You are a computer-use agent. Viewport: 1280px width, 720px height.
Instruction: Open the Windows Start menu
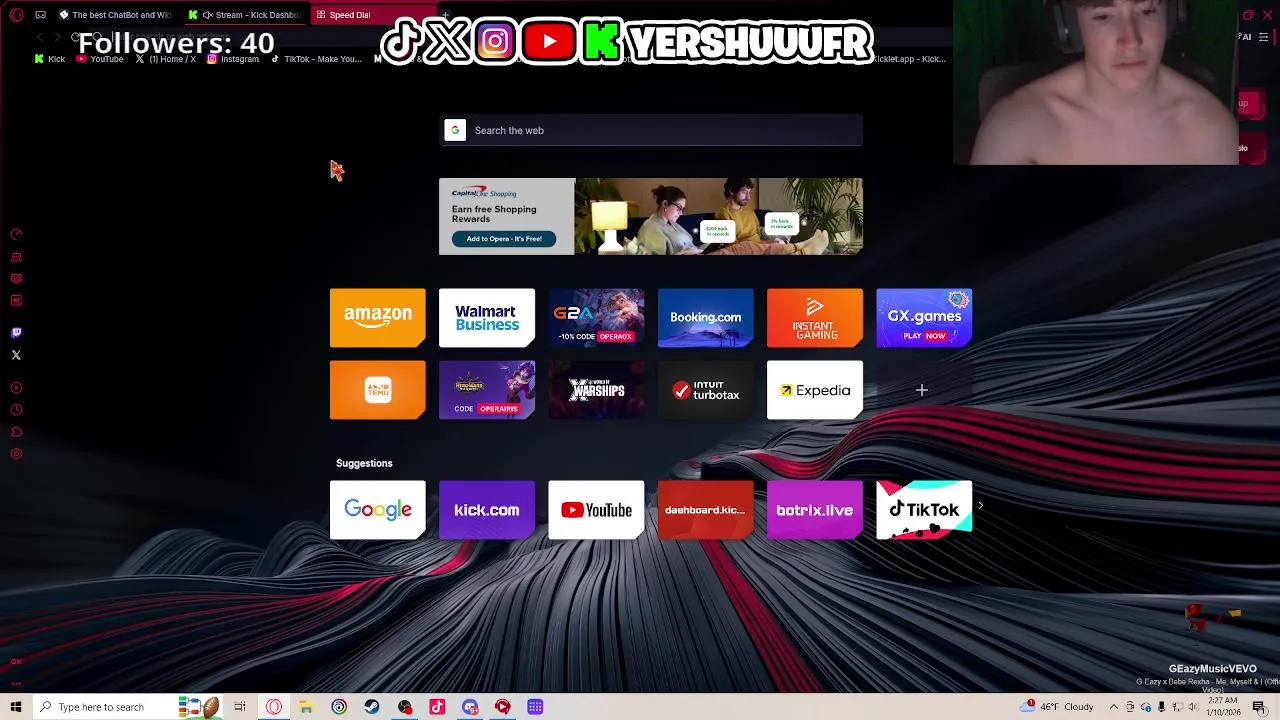15,707
